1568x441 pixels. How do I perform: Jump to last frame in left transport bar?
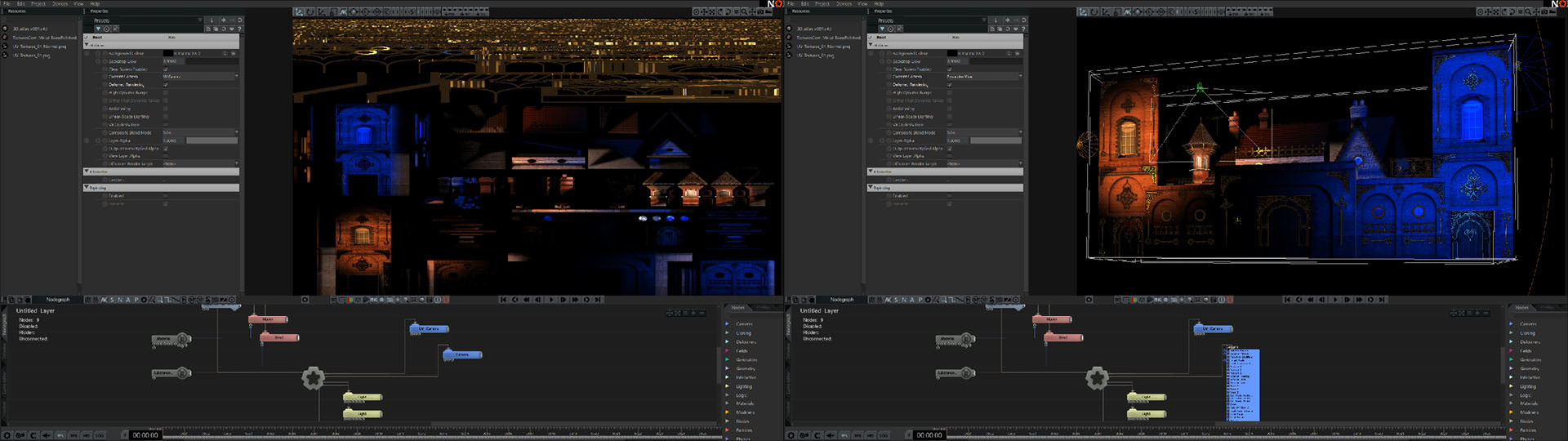click(x=598, y=300)
